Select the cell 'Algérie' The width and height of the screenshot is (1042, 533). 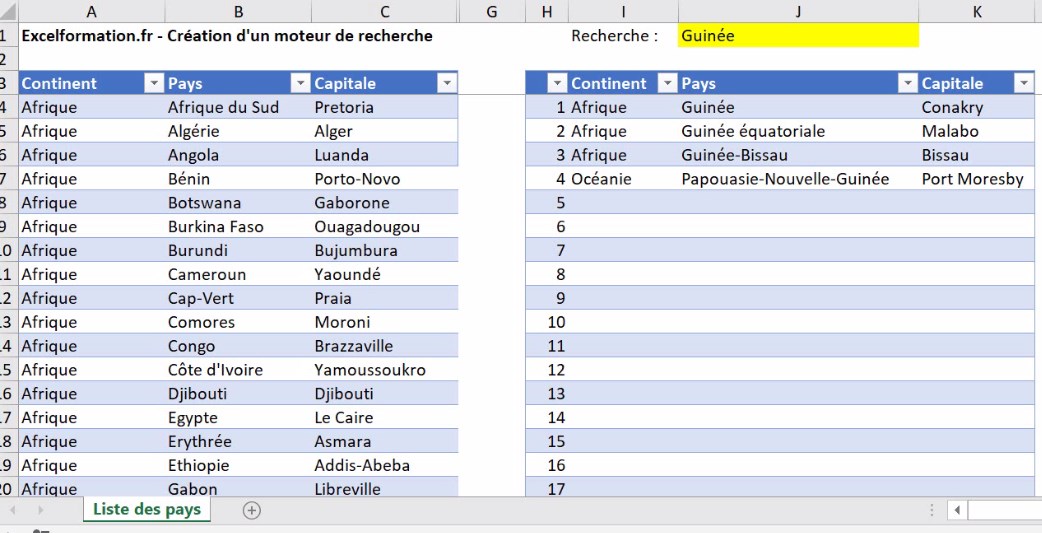[238, 131]
